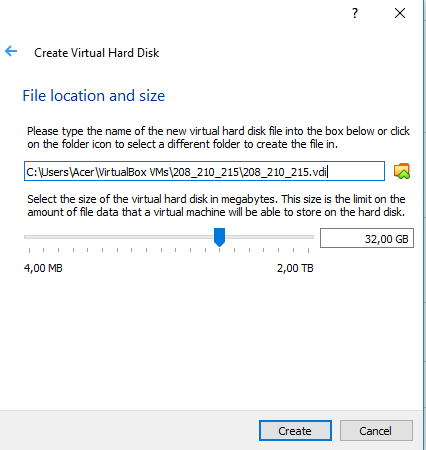
Task: Click the question mark help button
Action: tap(355, 13)
